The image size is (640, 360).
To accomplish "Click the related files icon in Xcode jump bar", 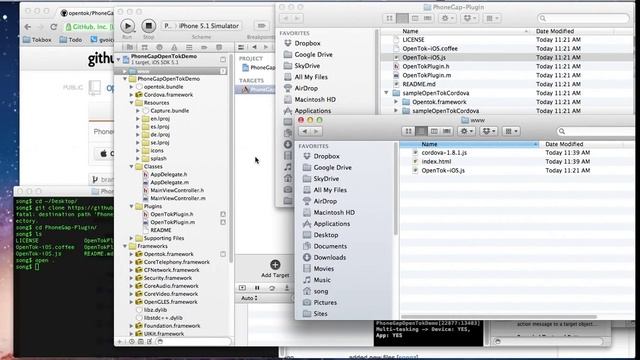I will 241,47.
